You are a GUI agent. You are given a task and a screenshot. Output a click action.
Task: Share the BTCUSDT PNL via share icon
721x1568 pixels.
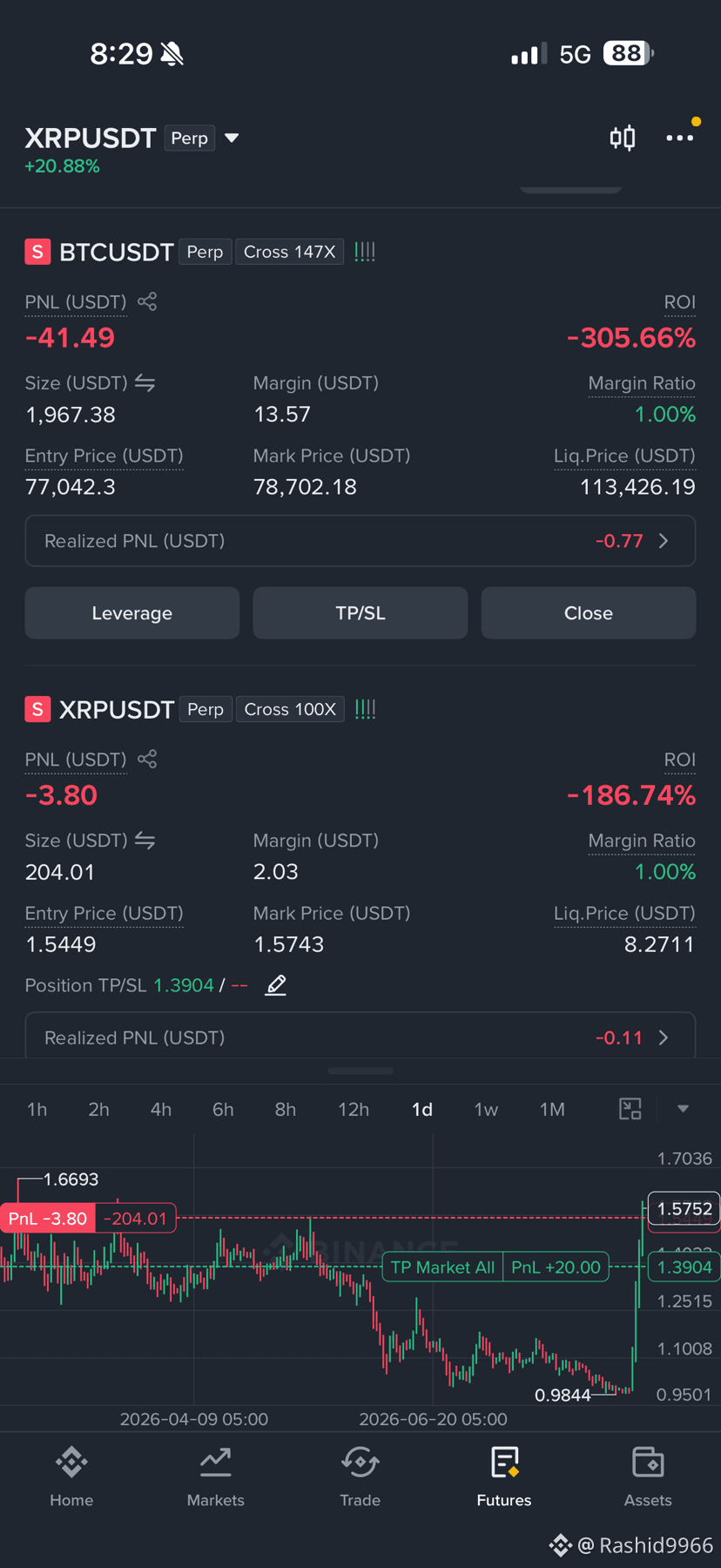(147, 301)
